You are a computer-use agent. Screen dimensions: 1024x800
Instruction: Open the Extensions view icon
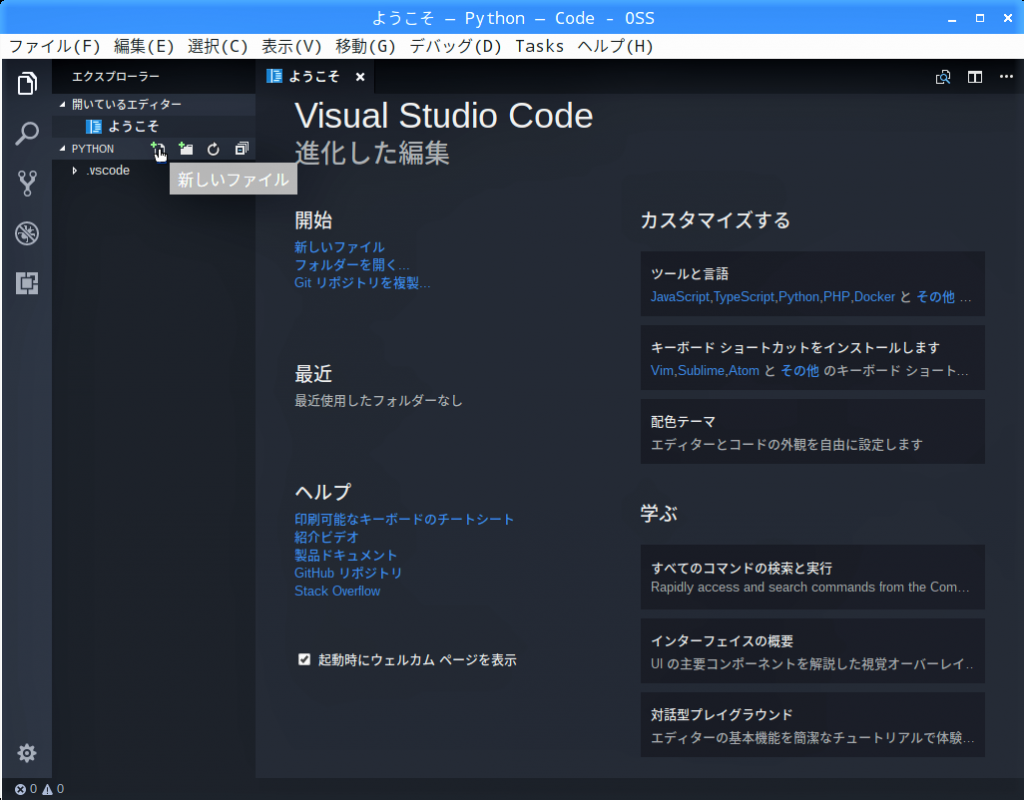(x=27, y=284)
